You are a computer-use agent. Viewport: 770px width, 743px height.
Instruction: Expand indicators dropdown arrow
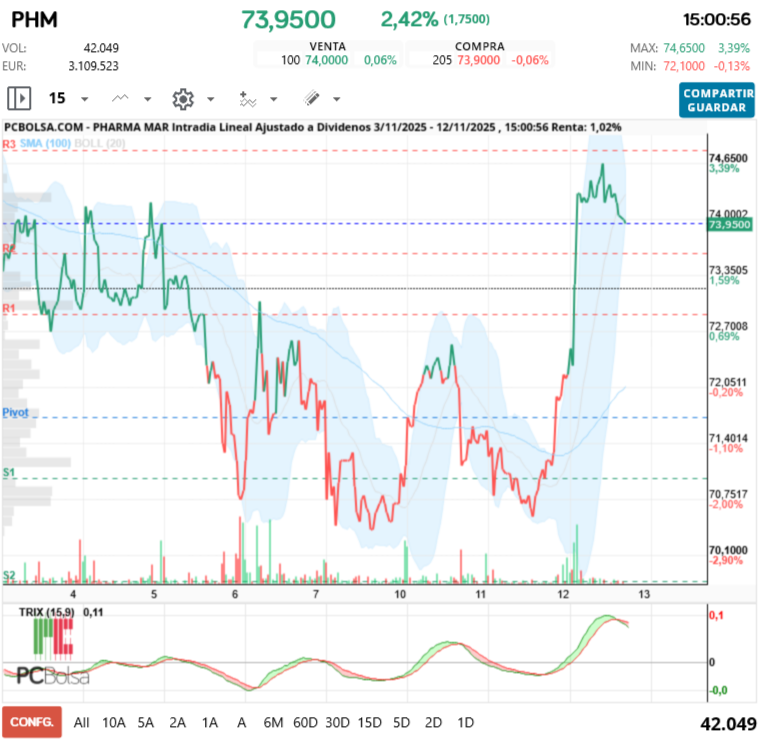point(274,100)
